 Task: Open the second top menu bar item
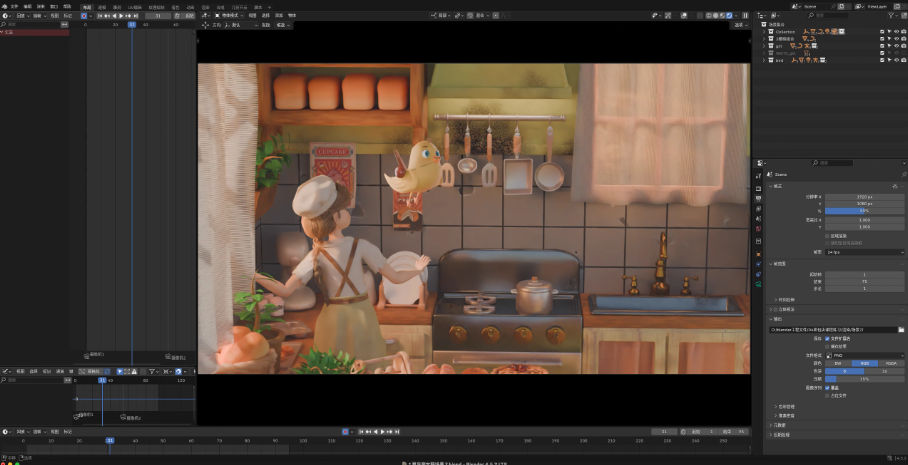[x=27, y=6]
